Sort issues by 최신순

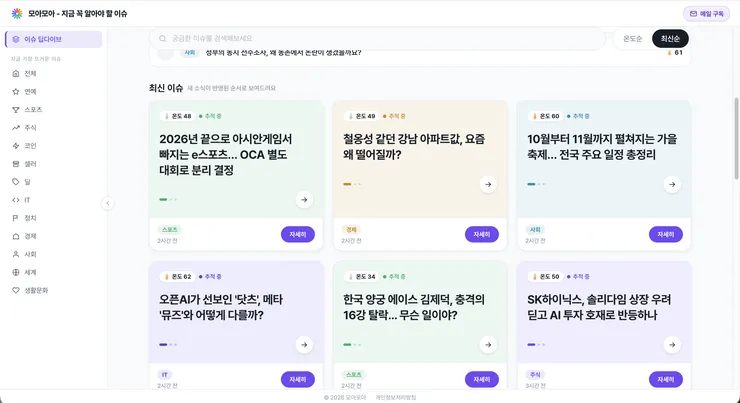tap(670, 39)
